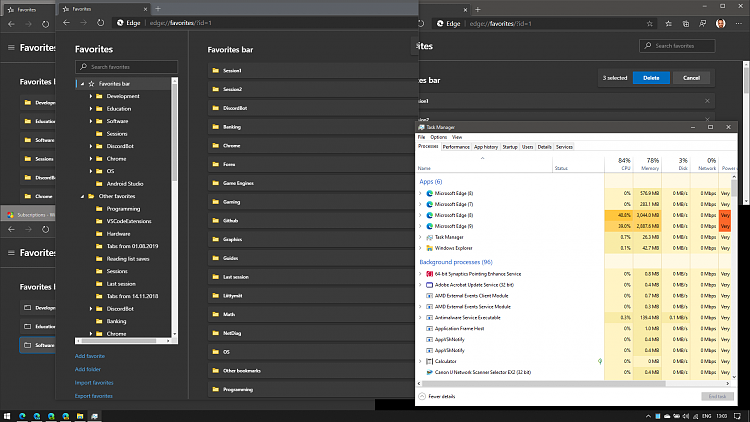Viewport: 750px width, 422px height.
Task: Select 'Tabs from 01.08.2019' tree folder
Action: [132, 246]
